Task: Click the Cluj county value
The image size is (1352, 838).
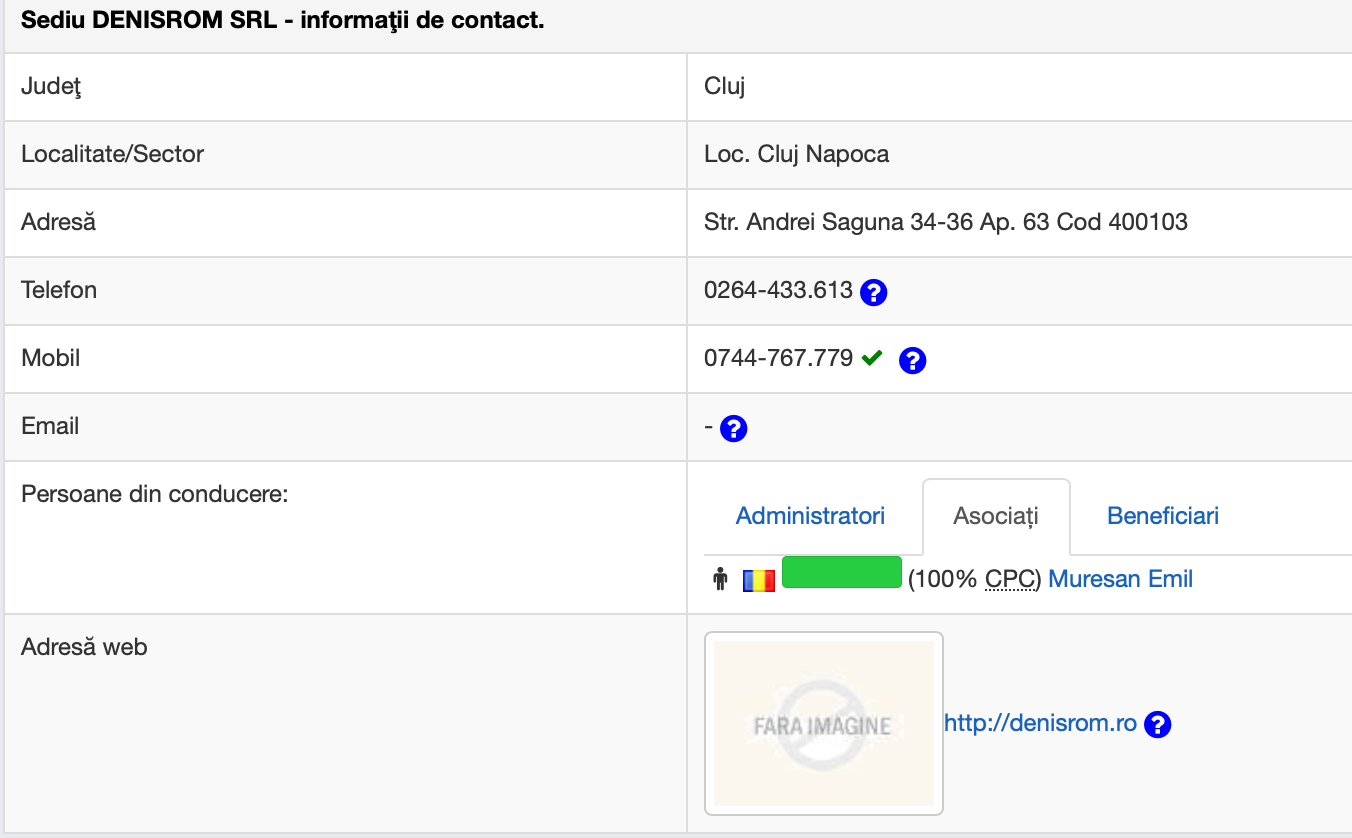Action: pos(725,86)
